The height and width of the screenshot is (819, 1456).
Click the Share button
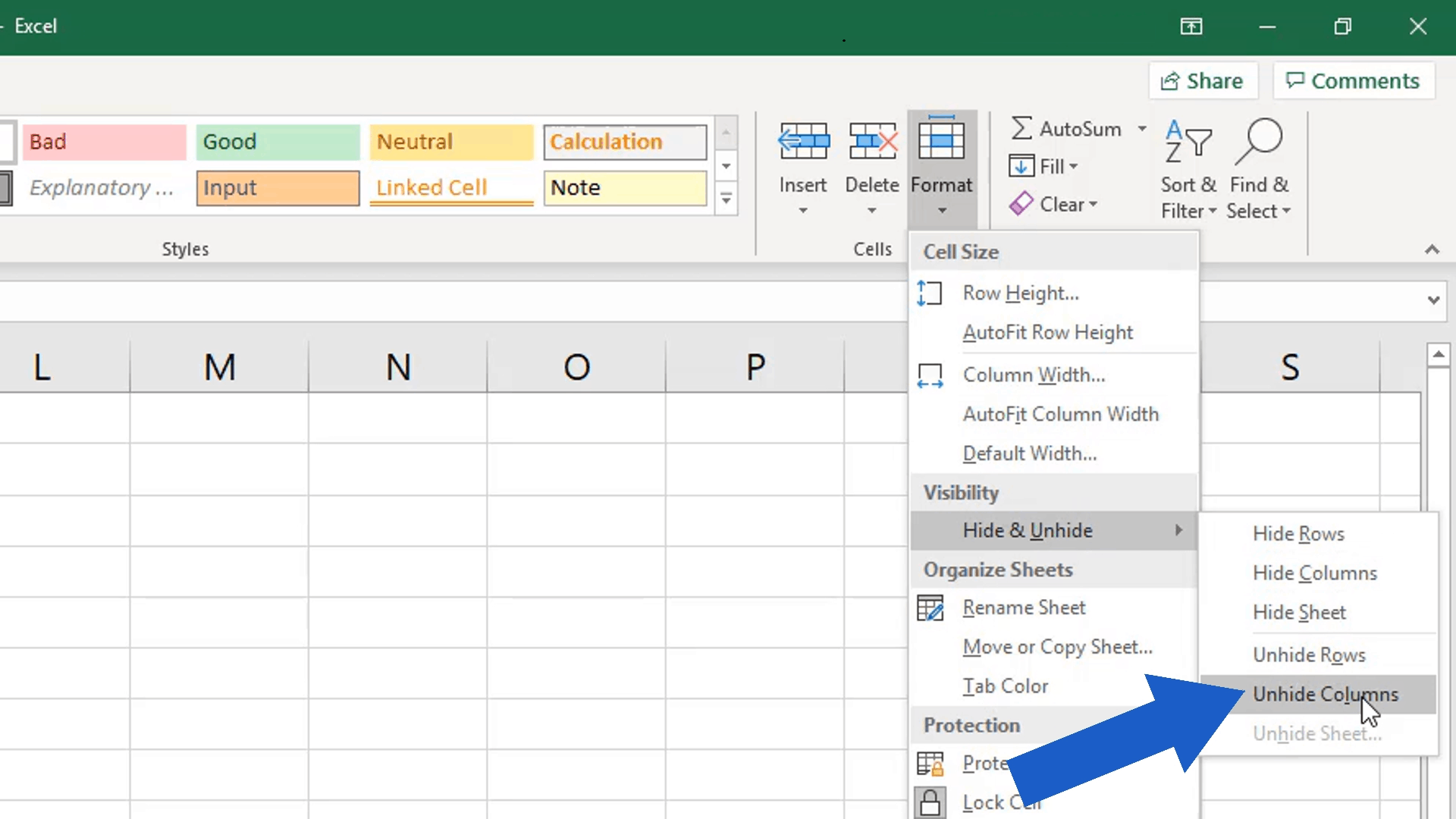(x=1203, y=81)
